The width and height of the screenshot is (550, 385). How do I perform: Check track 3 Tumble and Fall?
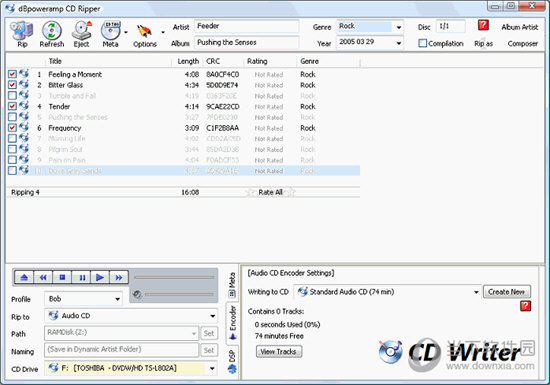point(12,95)
